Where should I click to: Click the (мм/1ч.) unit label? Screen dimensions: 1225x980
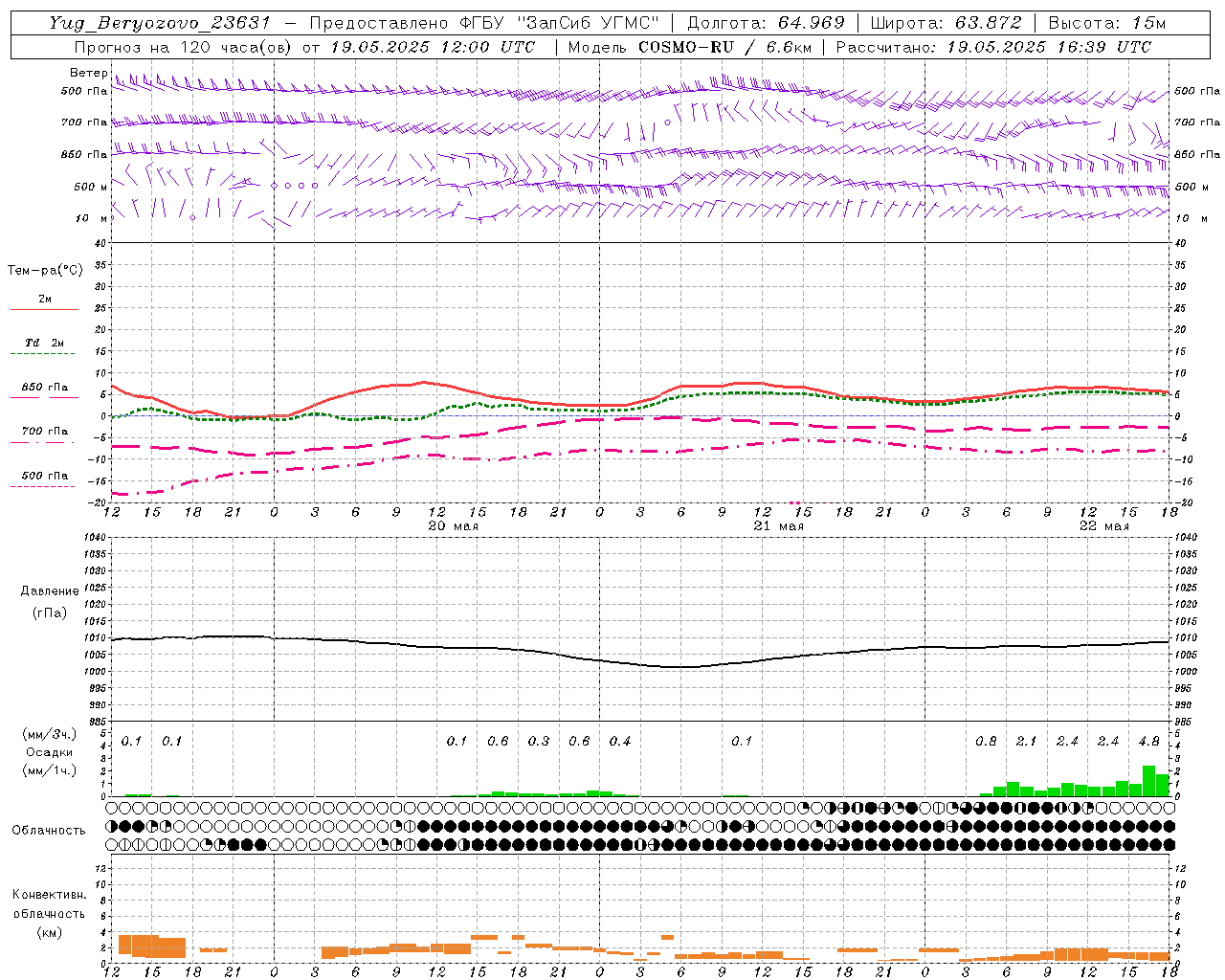(50, 770)
